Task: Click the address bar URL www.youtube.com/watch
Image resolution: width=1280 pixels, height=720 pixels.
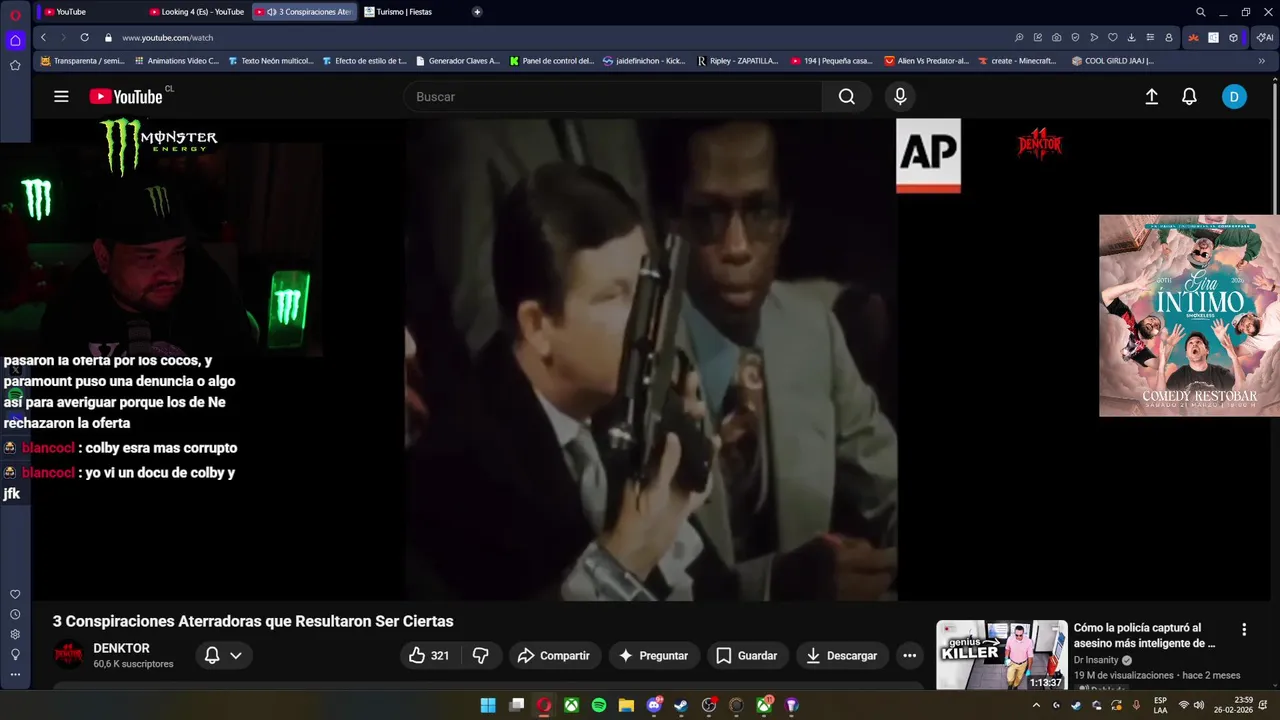Action: pyautogui.click(x=167, y=37)
